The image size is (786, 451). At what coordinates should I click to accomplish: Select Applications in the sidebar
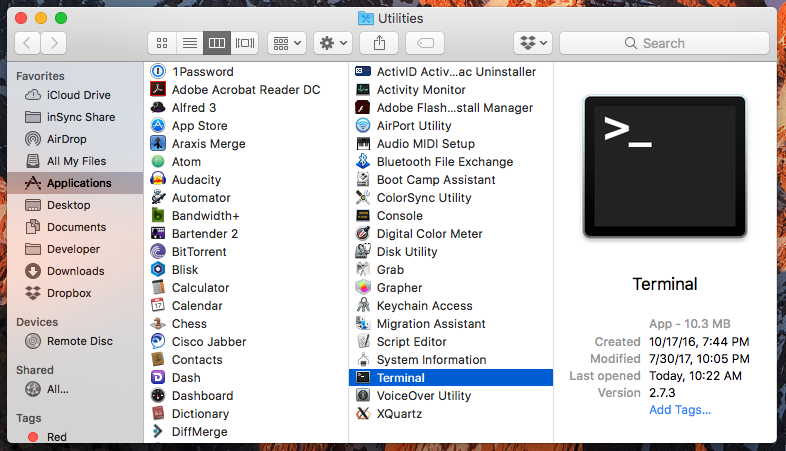point(75,183)
